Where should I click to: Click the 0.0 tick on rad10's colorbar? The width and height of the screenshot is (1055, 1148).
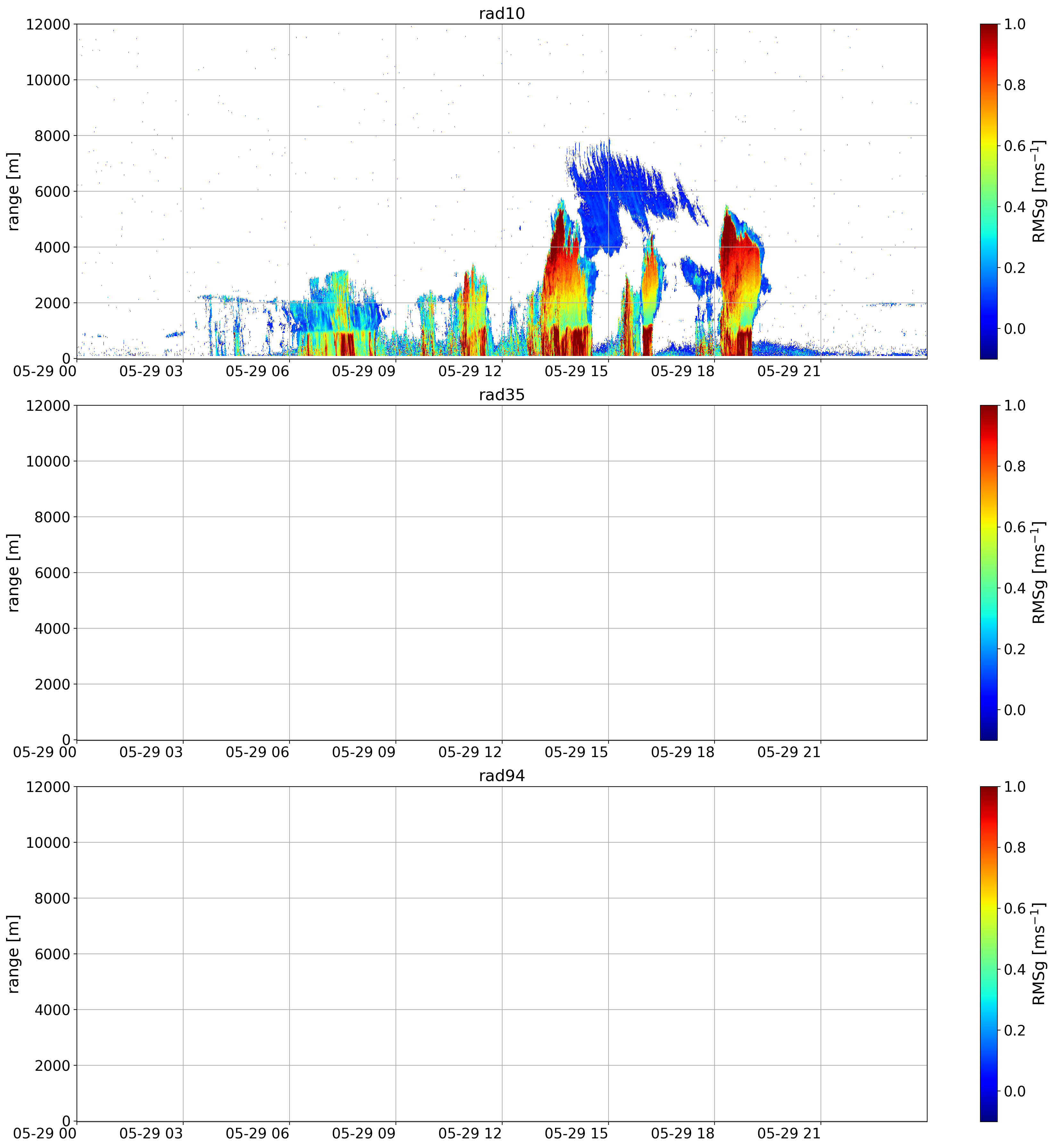[1014, 328]
